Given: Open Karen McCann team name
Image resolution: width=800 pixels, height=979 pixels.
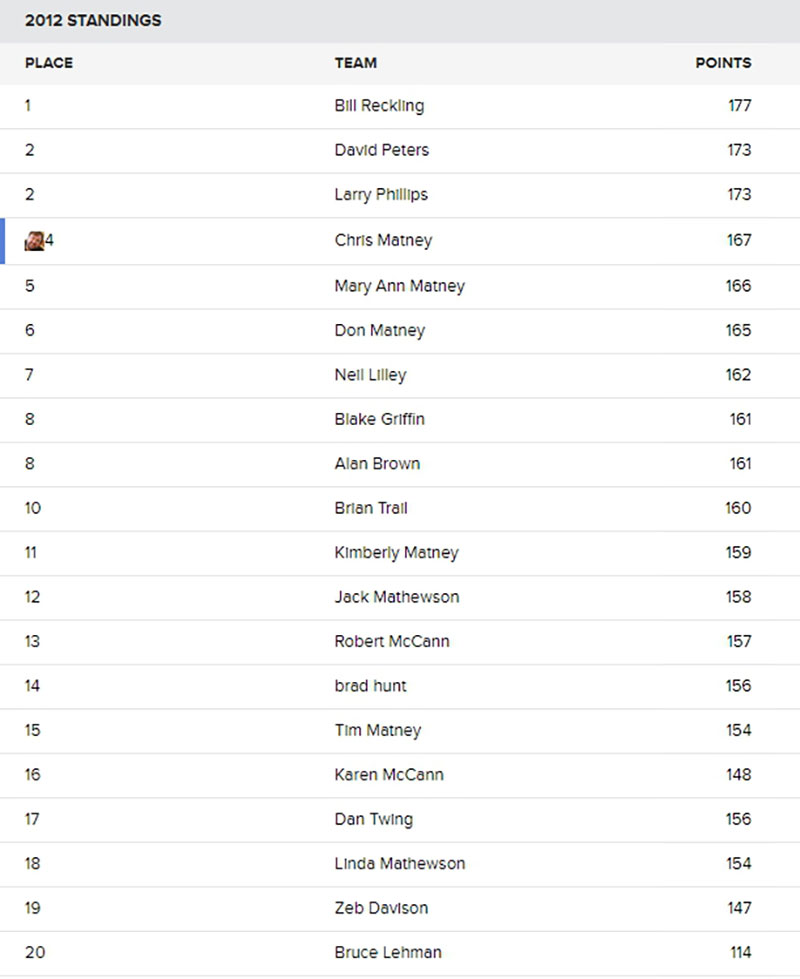Looking at the screenshot, I should (389, 774).
